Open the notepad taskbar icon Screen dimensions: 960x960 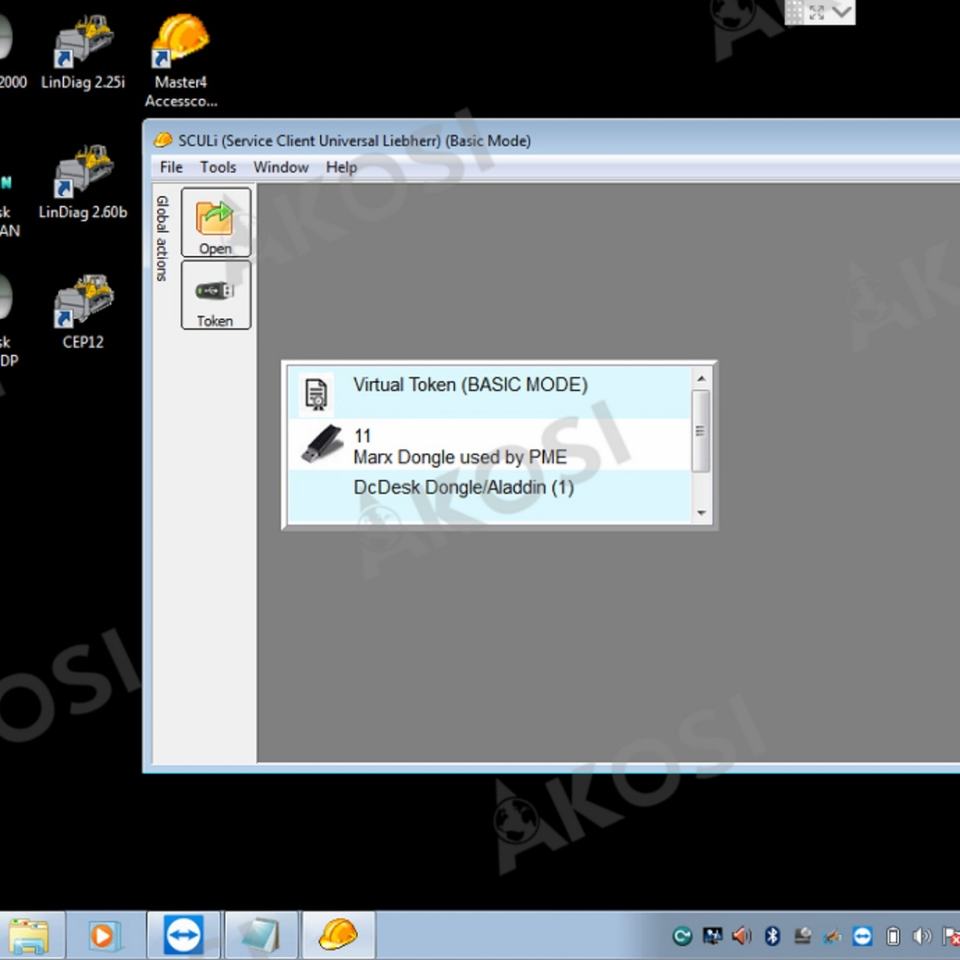pyautogui.click(x=261, y=936)
